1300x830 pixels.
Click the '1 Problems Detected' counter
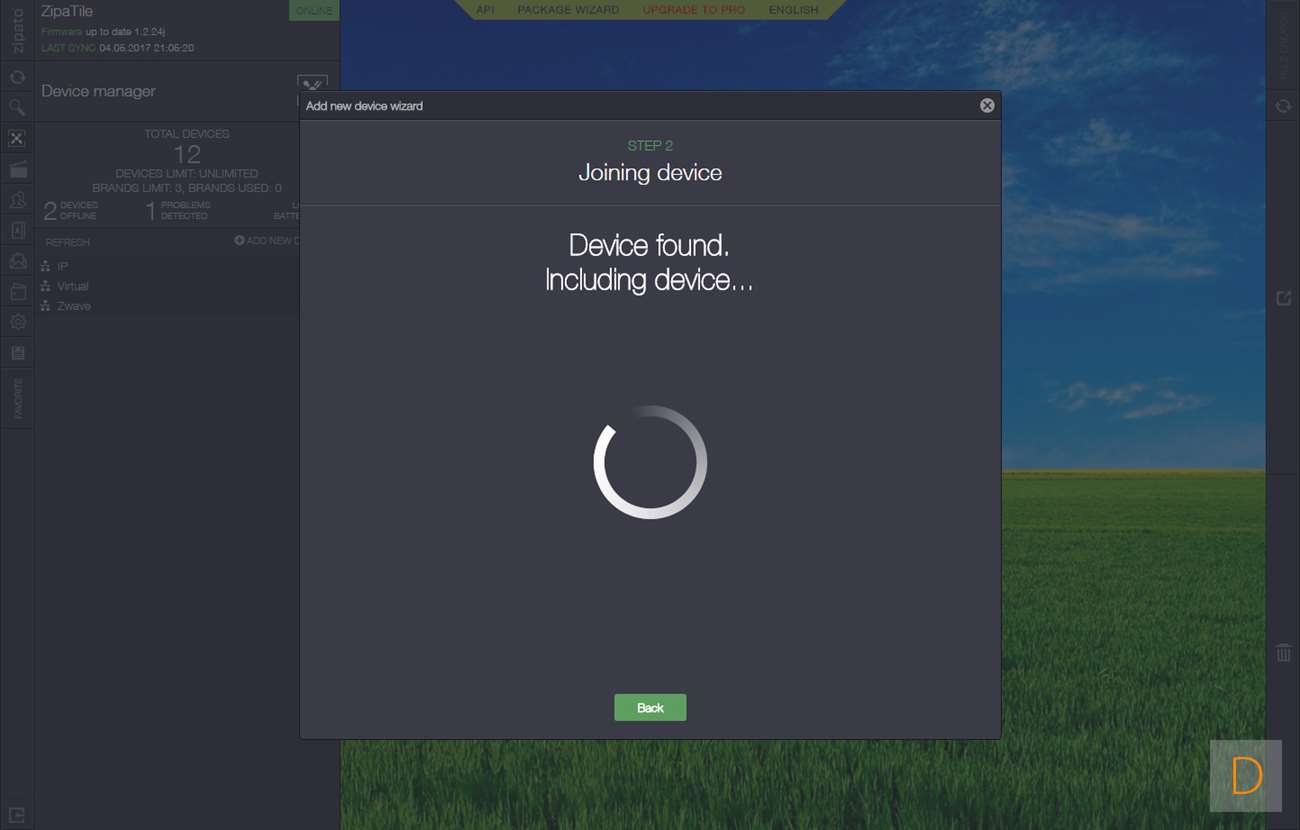(178, 210)
